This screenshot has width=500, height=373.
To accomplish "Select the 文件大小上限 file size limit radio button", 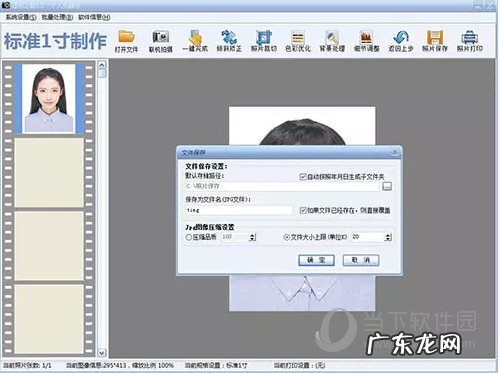I will pyautogui.click(x=286, y=237).
